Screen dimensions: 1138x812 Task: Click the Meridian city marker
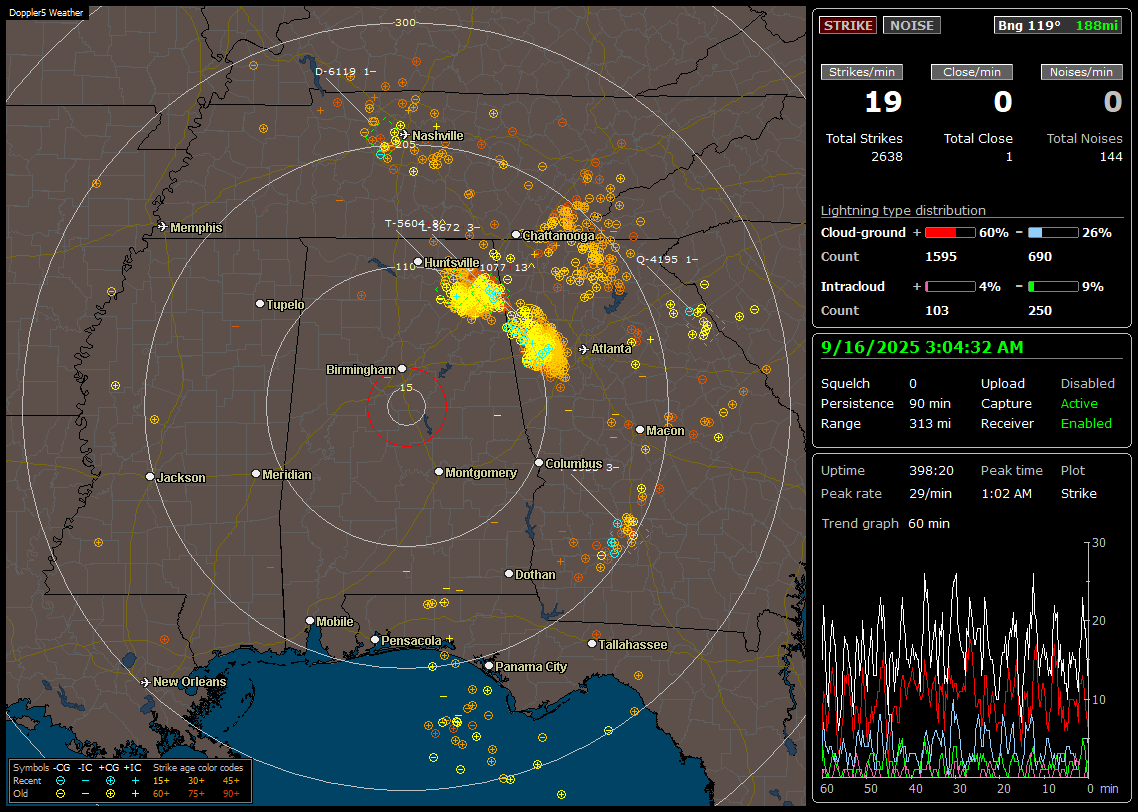click(x=255, y=474)
